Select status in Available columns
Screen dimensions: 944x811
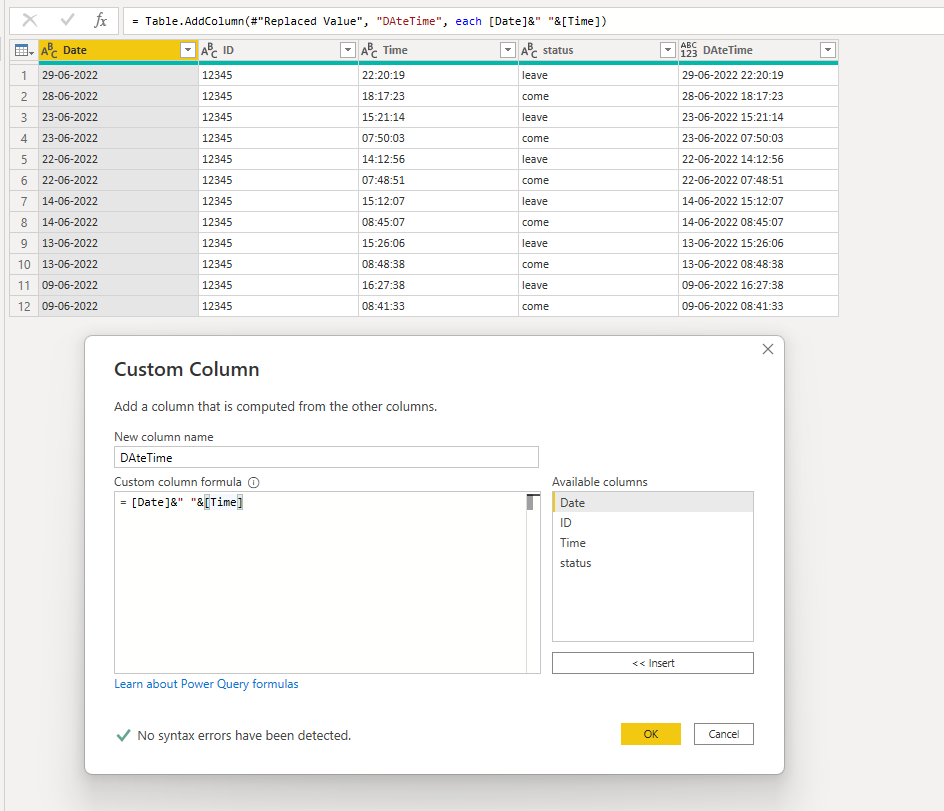(x=653, y=563)
